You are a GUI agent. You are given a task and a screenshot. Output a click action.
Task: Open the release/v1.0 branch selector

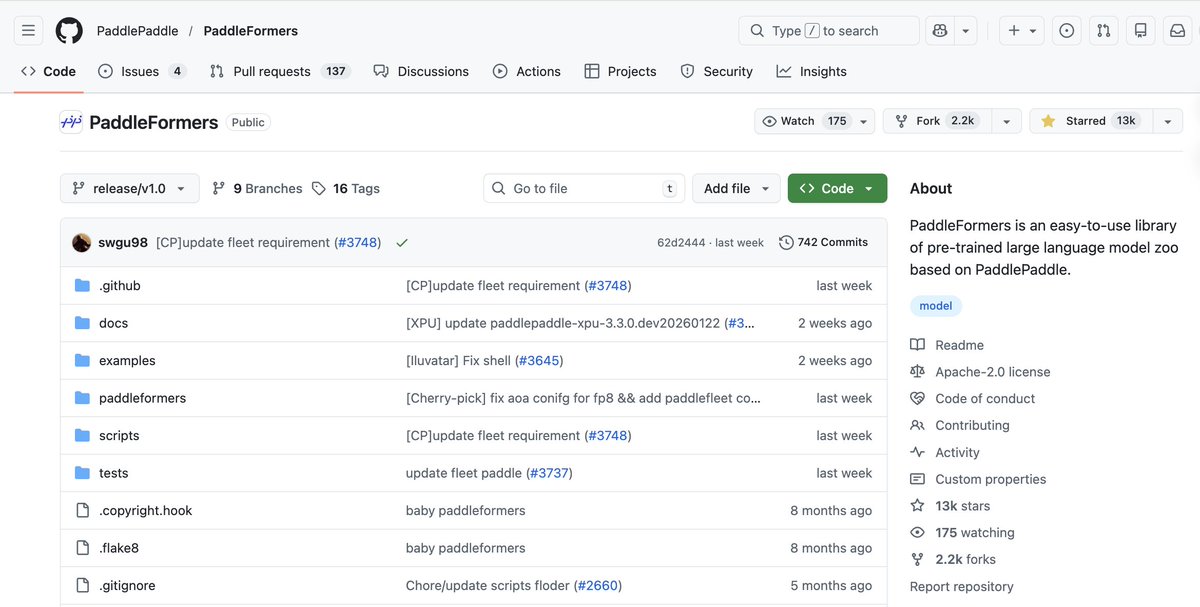tap(130, 188)
